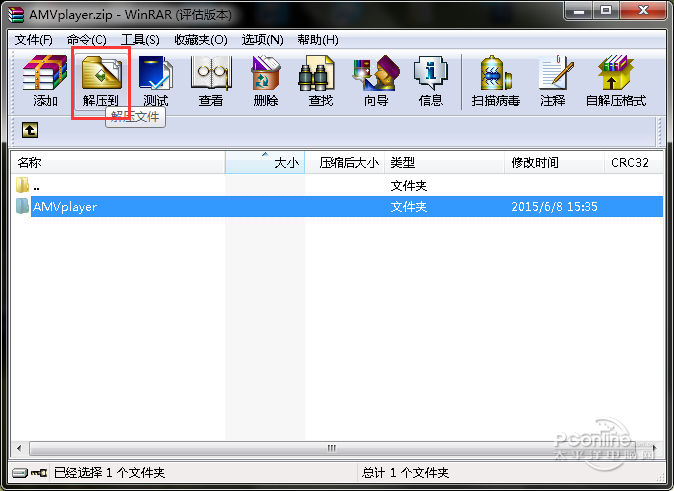The image size is (674, 491).
Task: Open the 收藏夹(O) menu
Action: (201, 40)
